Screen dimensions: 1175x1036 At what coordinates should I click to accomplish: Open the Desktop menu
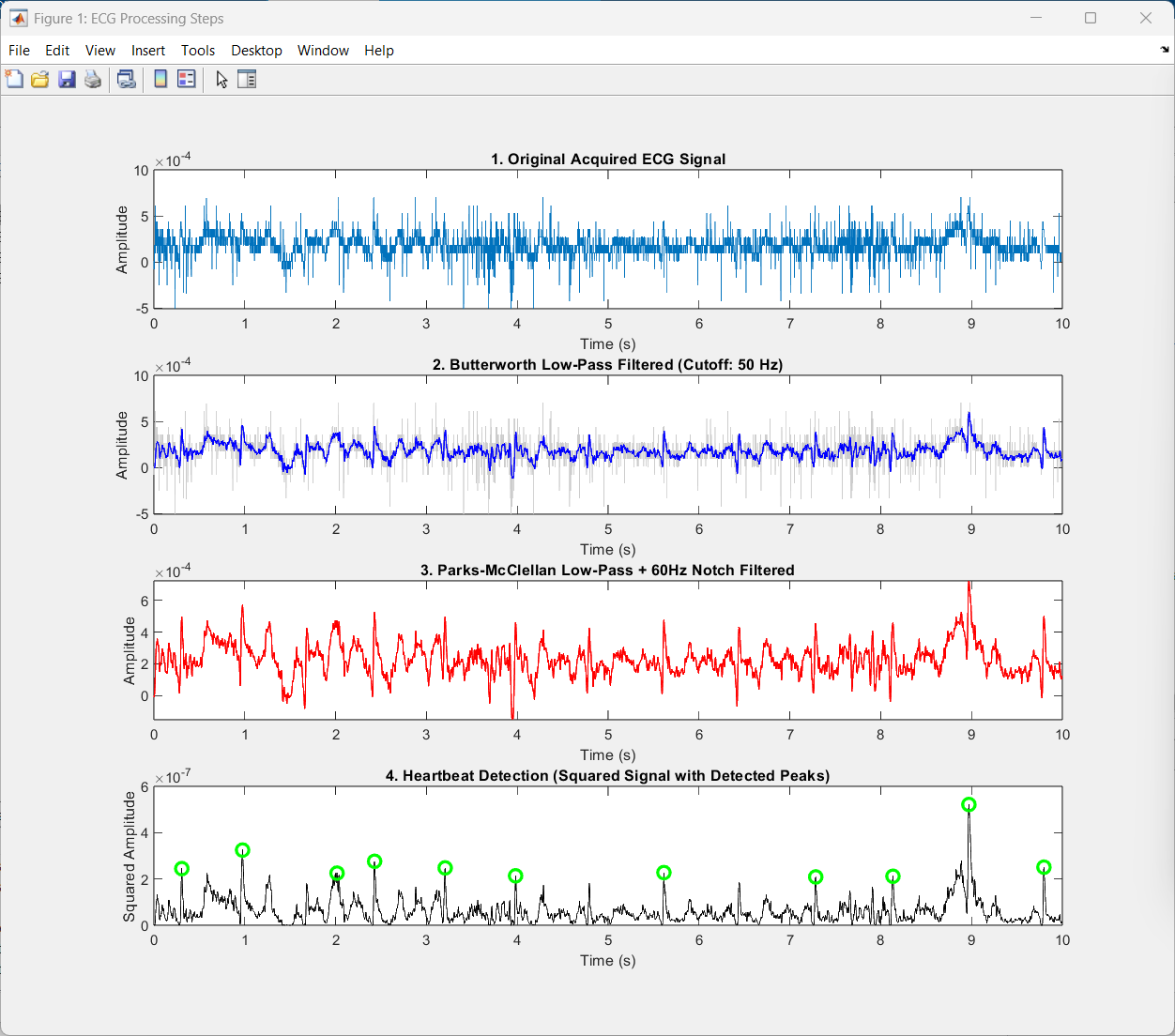(x=256, y=51)
